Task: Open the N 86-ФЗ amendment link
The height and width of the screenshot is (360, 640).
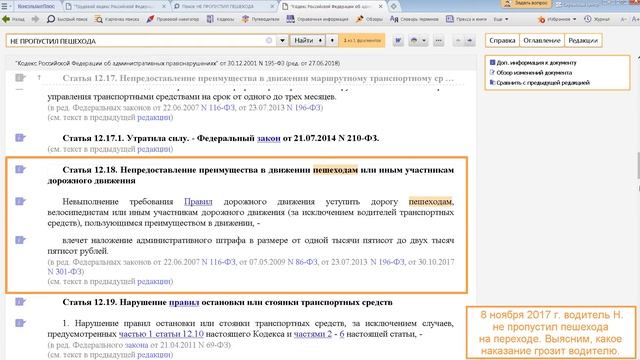Action: click(302, 262)
